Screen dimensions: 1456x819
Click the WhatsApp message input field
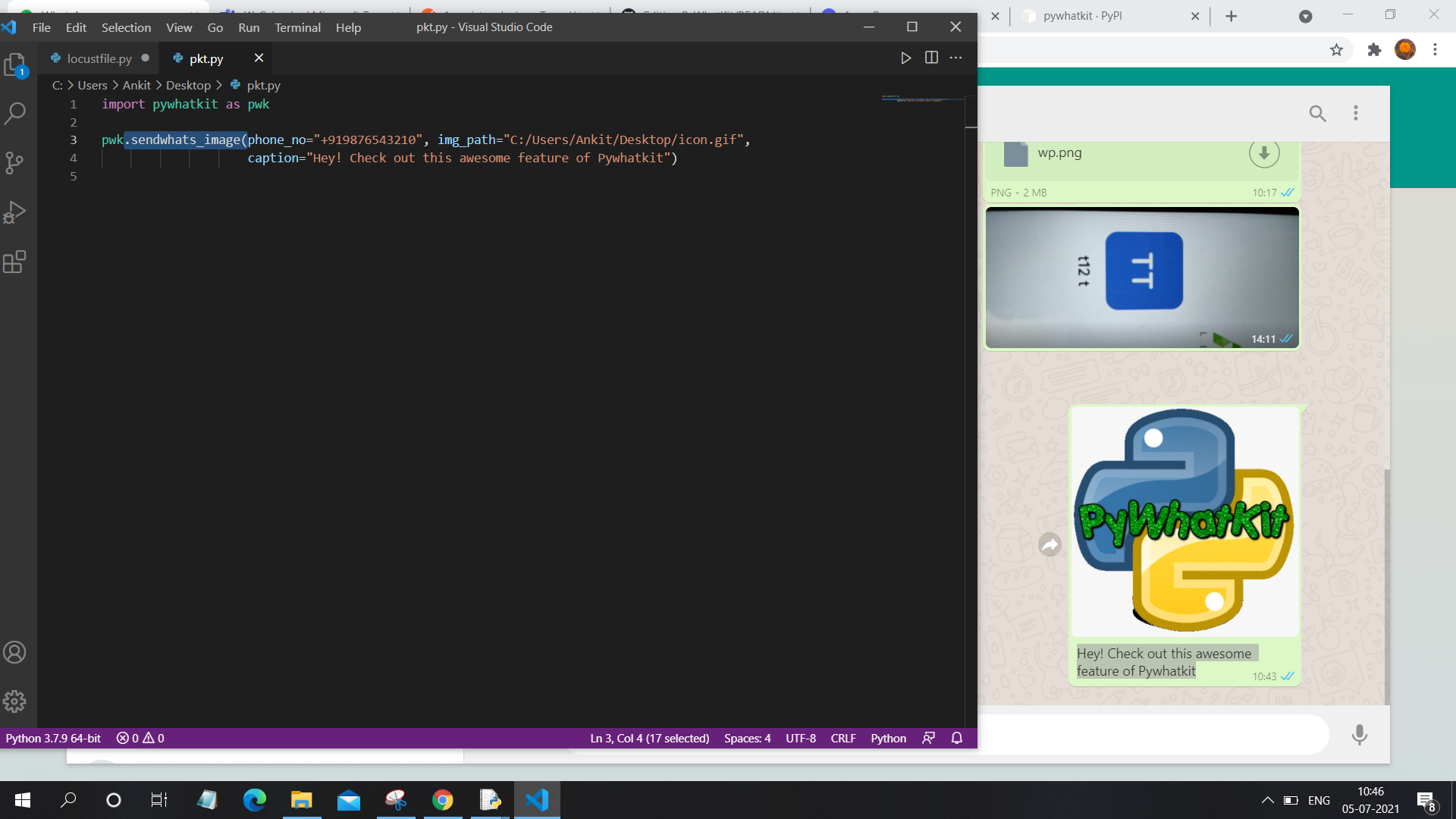tap(1153, 734)
